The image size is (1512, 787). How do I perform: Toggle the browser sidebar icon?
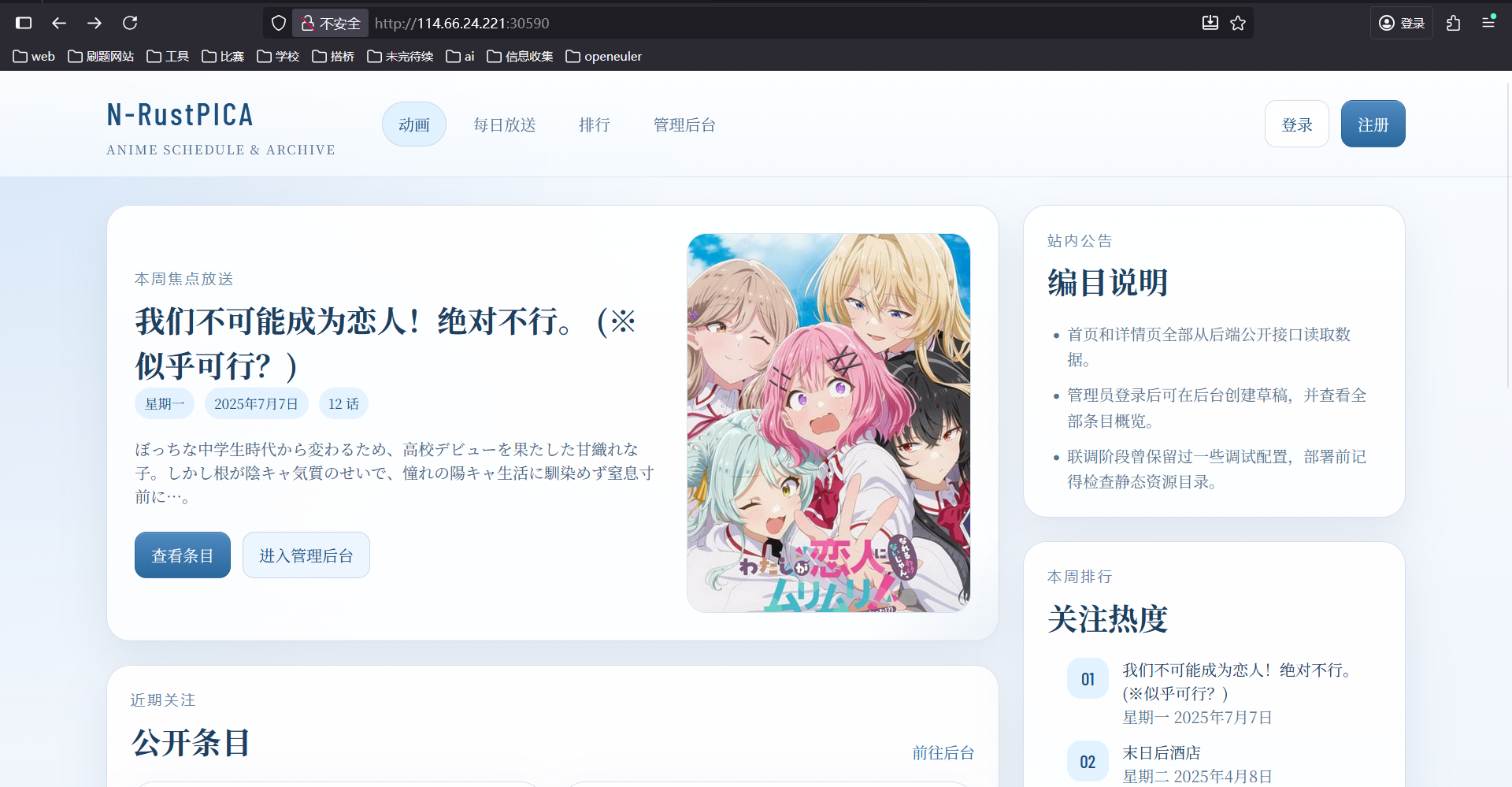24,23
